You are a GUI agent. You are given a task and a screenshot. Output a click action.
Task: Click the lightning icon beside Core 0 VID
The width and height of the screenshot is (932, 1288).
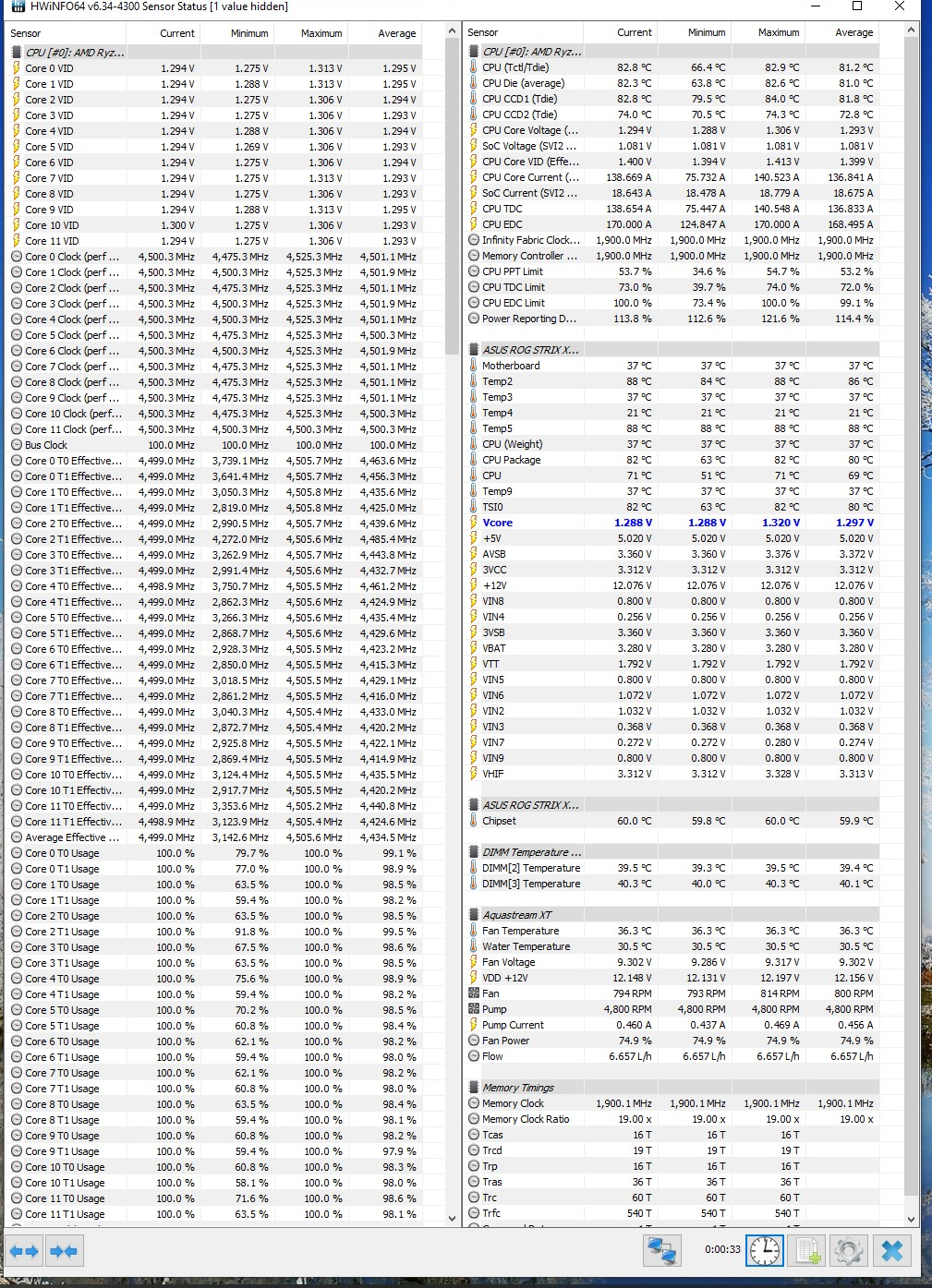pos(17,68)
